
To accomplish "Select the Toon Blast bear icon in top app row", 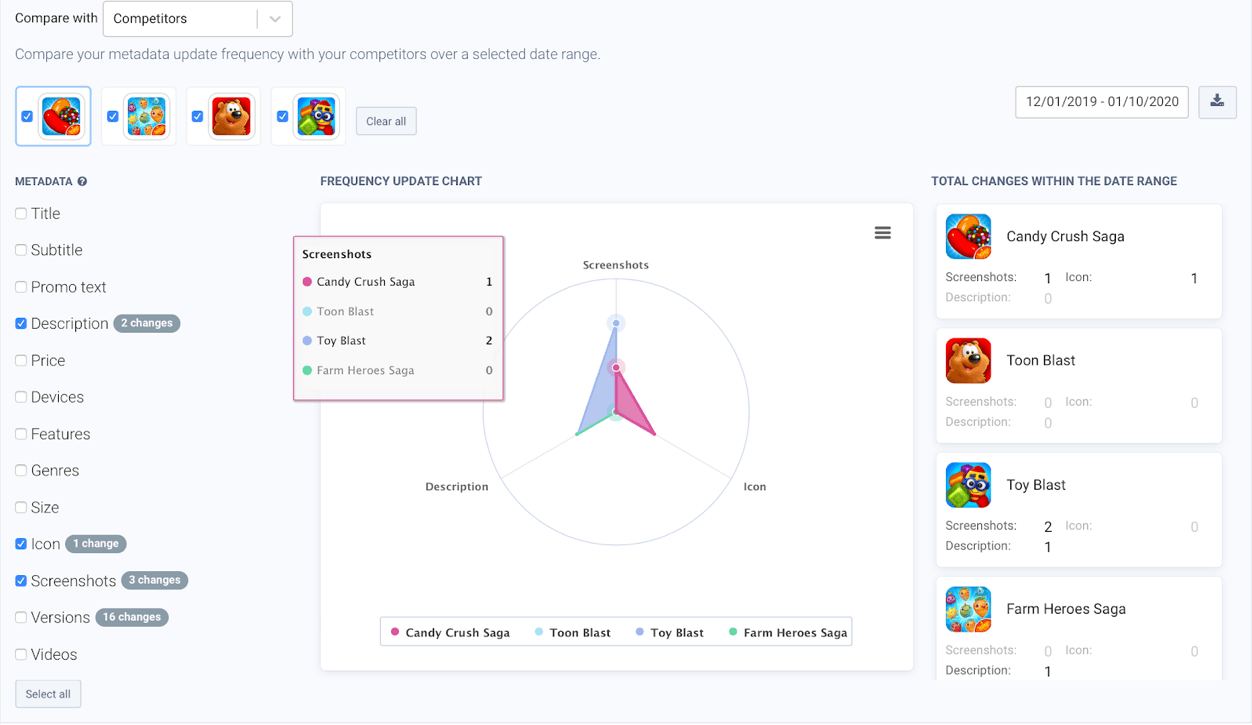I will pos(232,116).
